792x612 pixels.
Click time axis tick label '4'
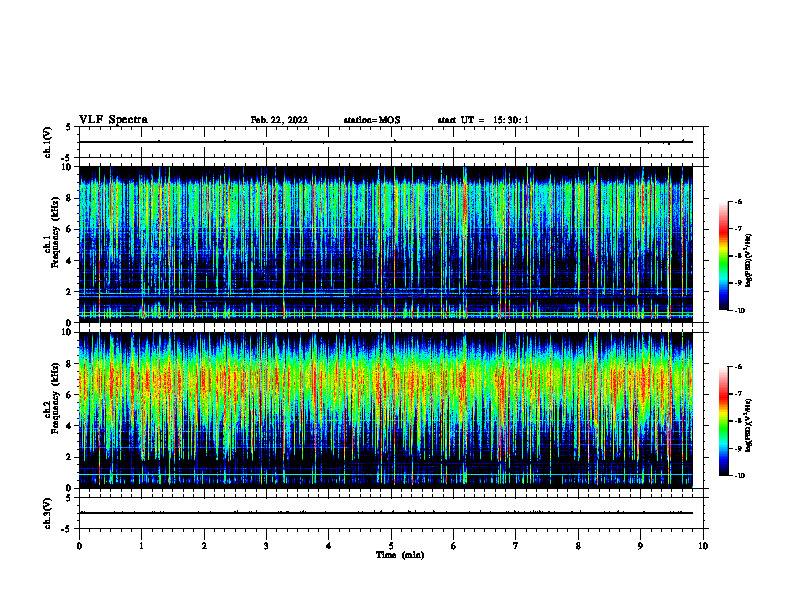(x=329, y=546)
